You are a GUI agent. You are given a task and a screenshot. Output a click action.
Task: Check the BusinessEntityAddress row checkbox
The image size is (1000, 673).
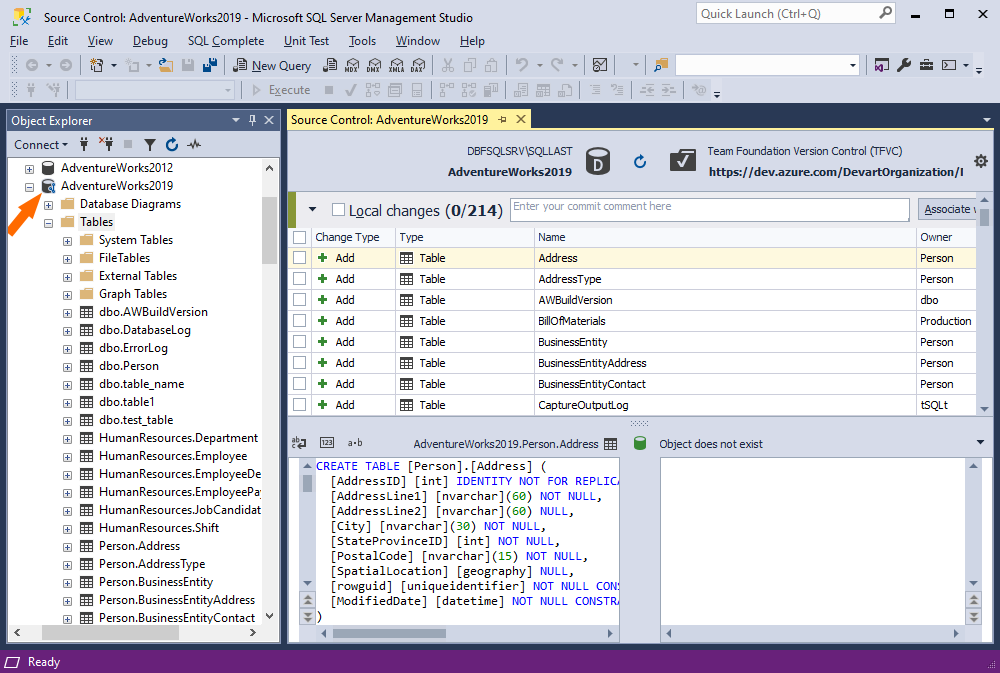[299, 363]
